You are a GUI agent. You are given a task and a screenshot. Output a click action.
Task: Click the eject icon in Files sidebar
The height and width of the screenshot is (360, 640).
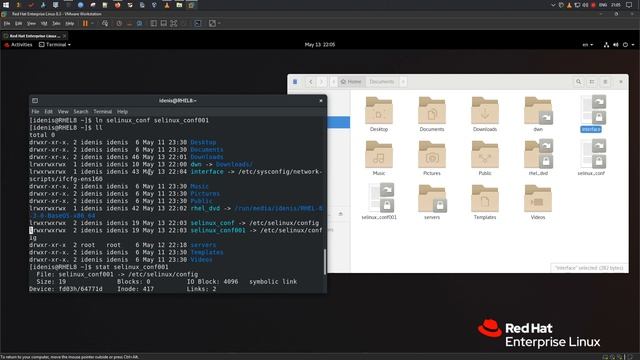click(340, 214)
